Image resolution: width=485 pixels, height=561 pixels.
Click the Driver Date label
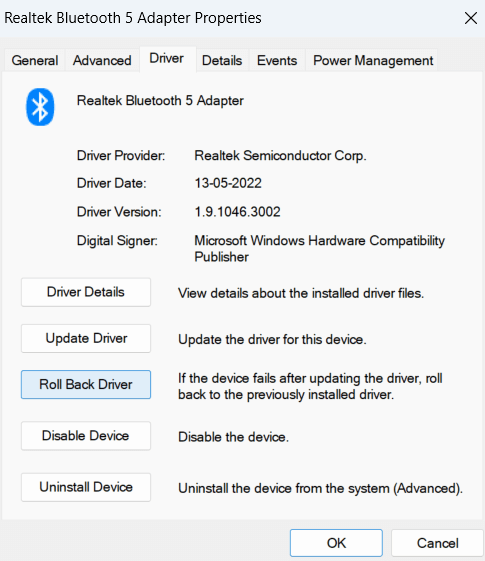pos(111,183)
